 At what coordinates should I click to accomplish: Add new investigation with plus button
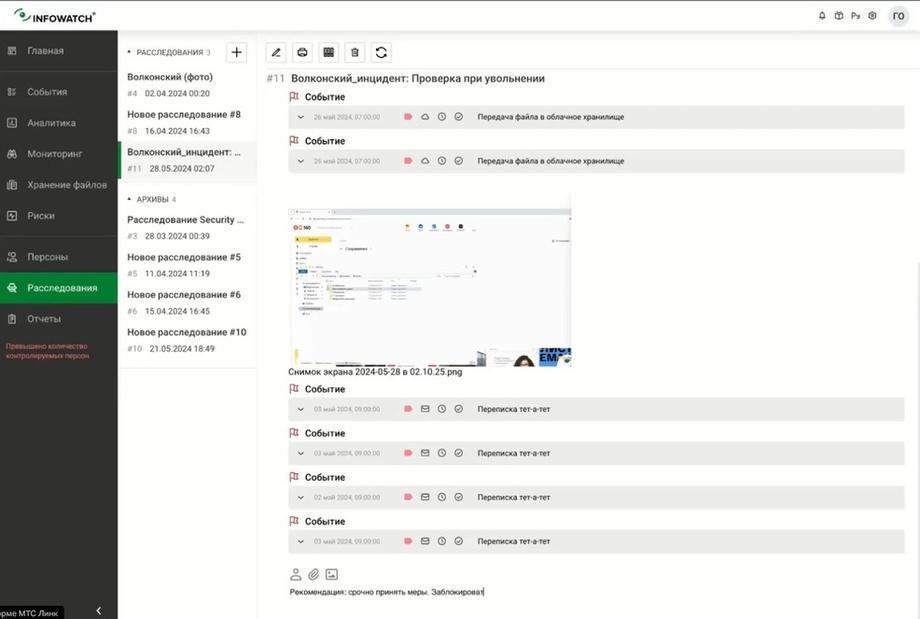coord(236,52)
